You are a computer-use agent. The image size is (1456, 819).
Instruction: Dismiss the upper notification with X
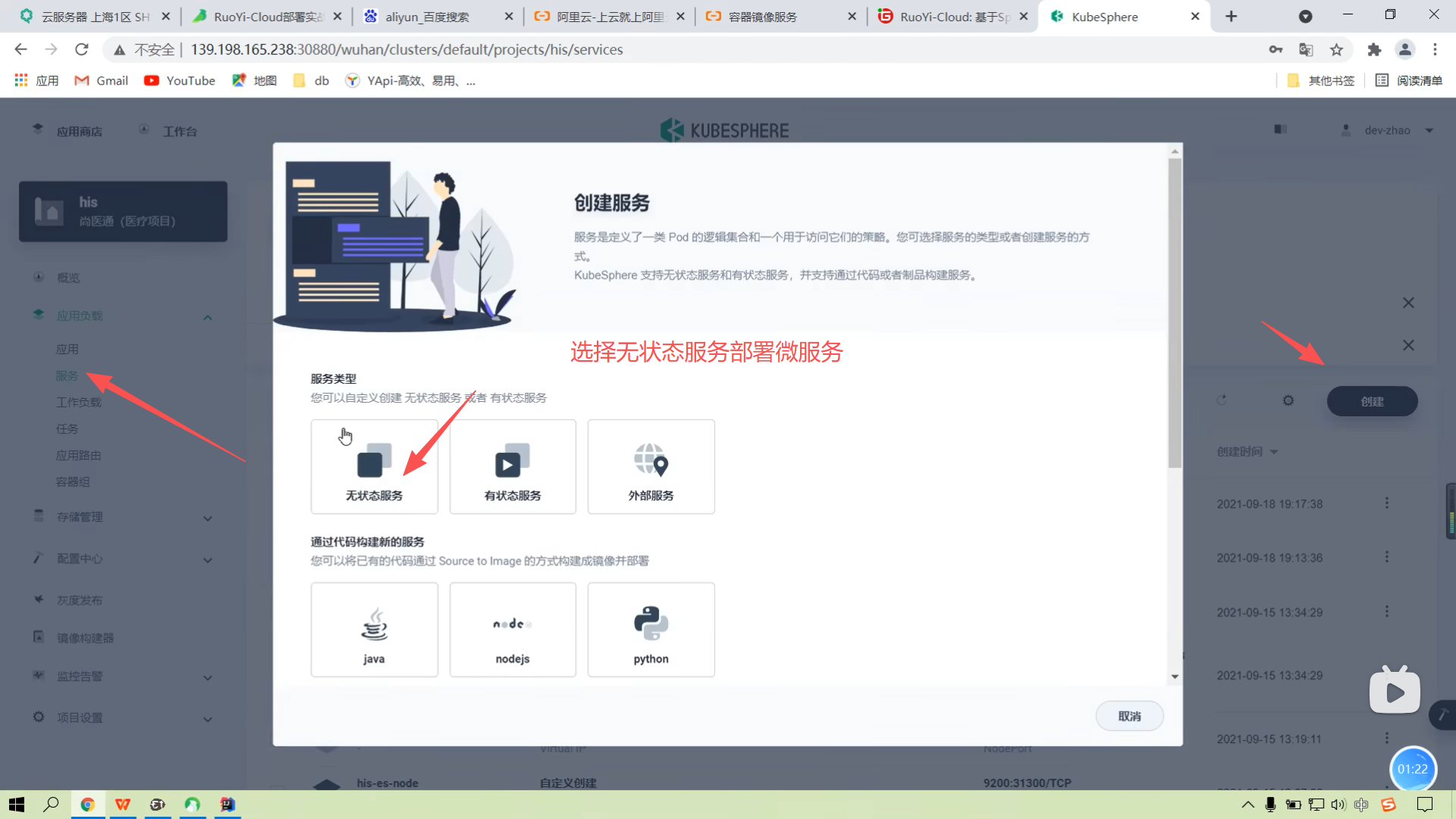pos(1408,303)
